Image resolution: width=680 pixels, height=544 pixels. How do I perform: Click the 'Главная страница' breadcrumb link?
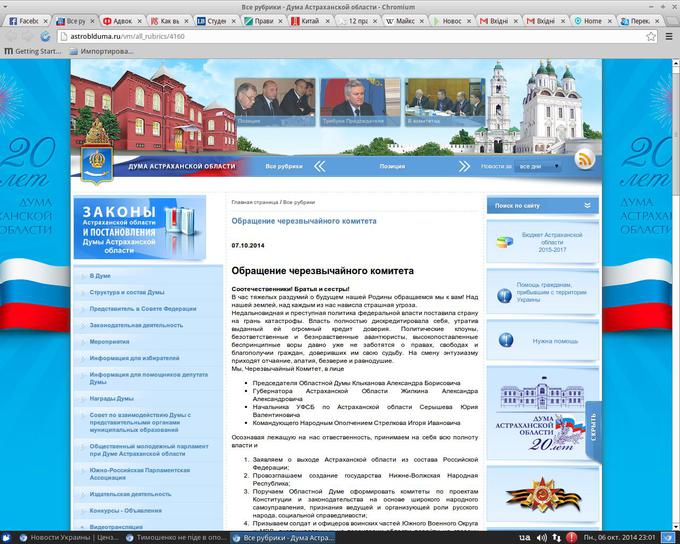coord(254,202)
